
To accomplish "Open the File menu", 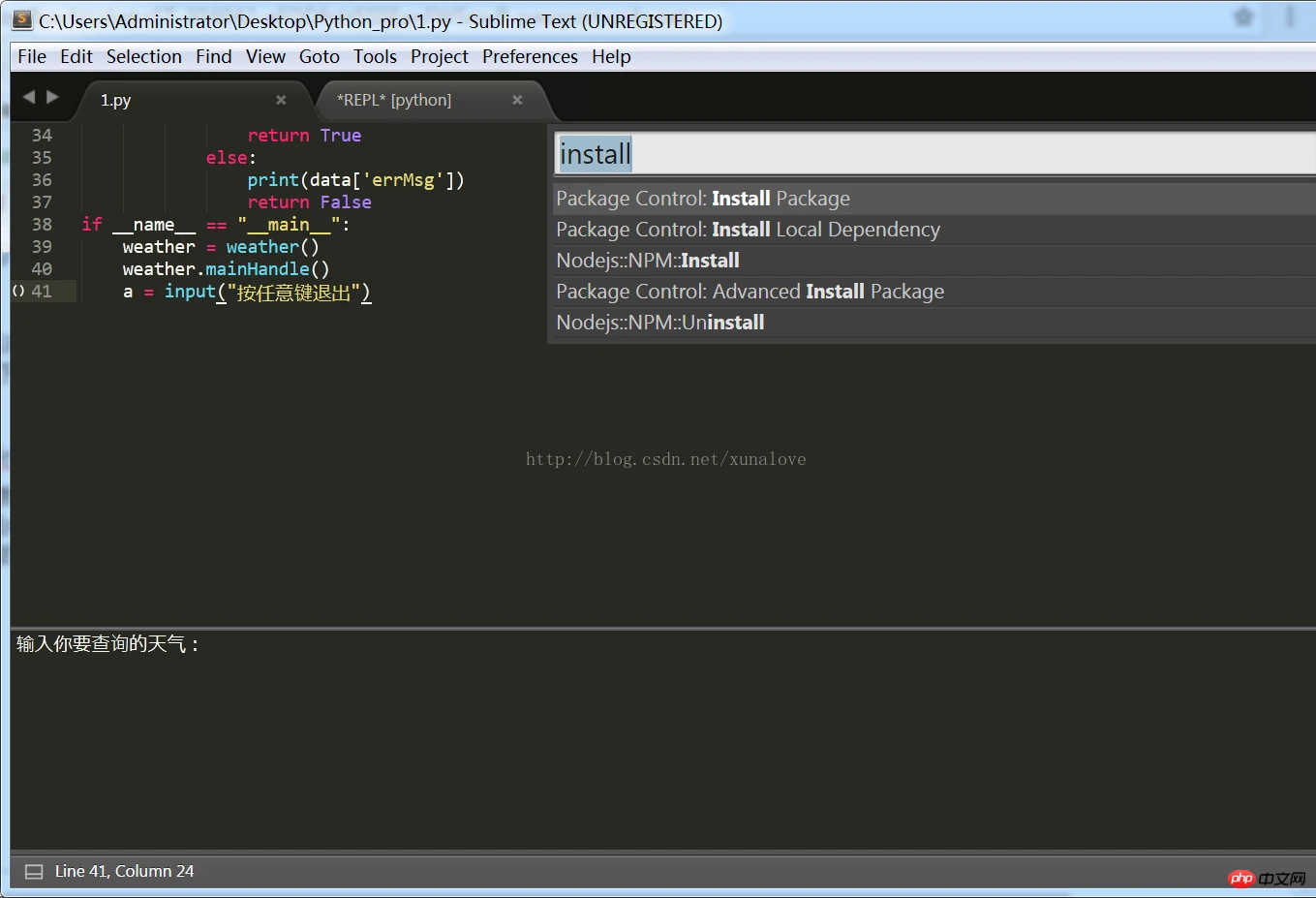I will (32, 56).
